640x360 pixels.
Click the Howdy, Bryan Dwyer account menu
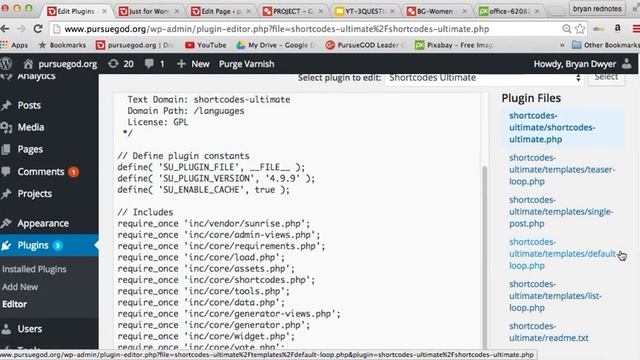click(575, 64)
